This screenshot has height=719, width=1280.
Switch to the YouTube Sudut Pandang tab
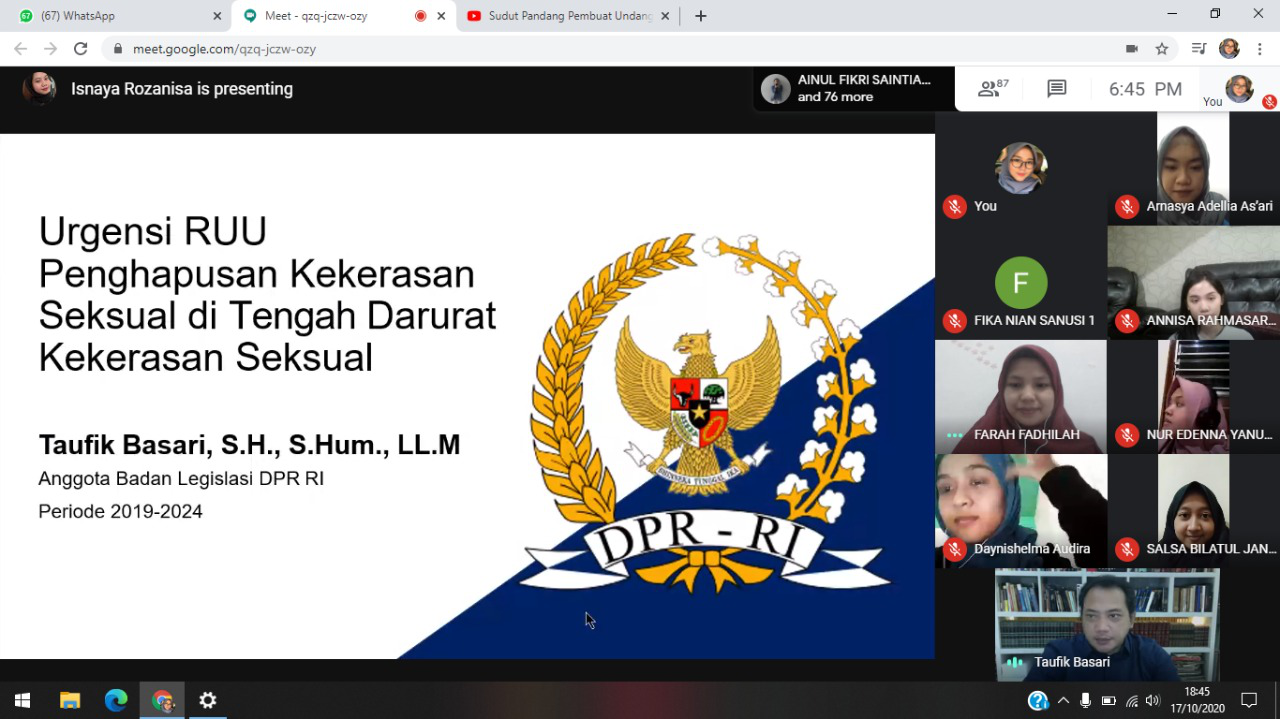569,16
